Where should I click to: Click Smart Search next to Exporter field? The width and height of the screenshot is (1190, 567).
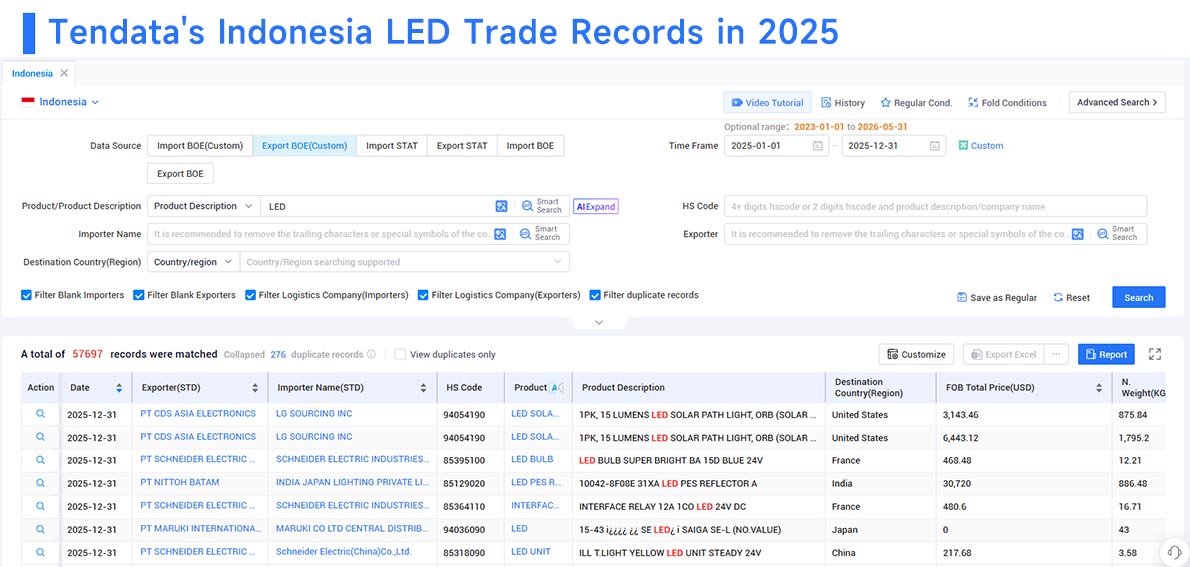point(1117,234)
